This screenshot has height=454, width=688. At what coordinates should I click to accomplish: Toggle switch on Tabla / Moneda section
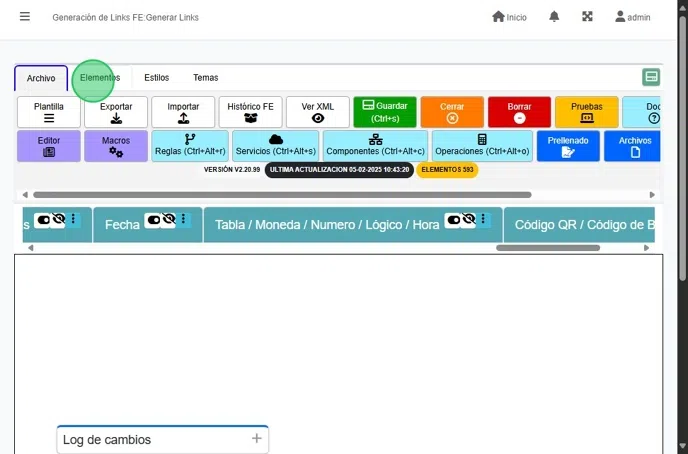(x=453, y=219)
